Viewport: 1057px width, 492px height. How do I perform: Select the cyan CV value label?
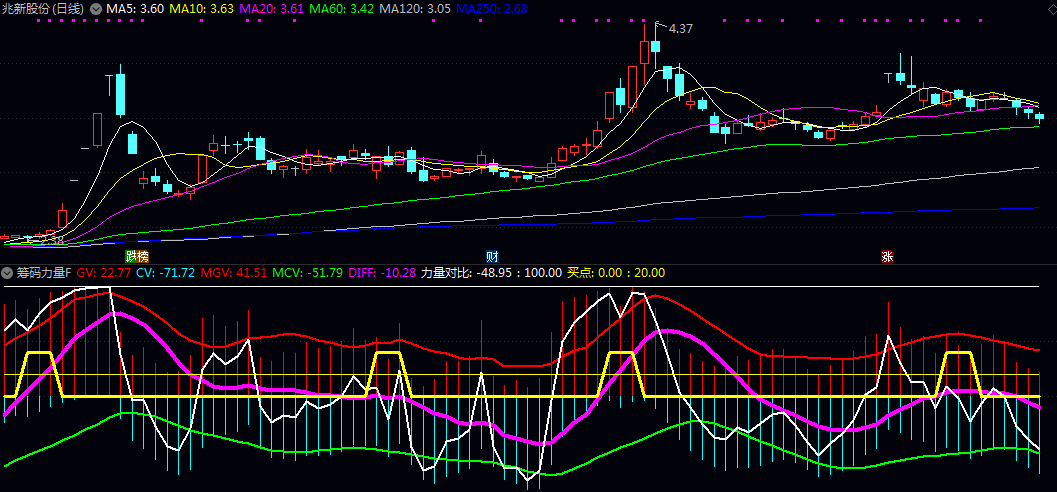click(166, 272)
